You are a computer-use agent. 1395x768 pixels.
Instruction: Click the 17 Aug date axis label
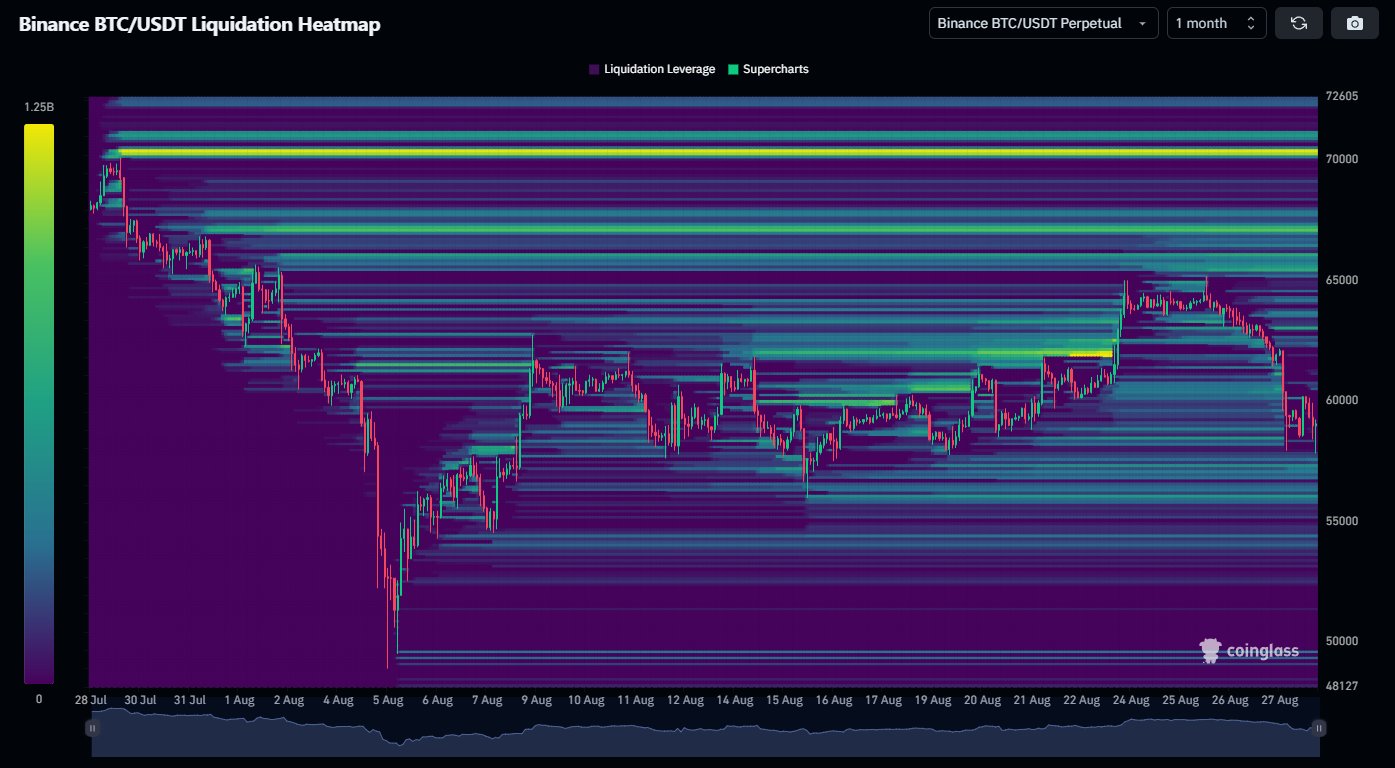[883, 700]
